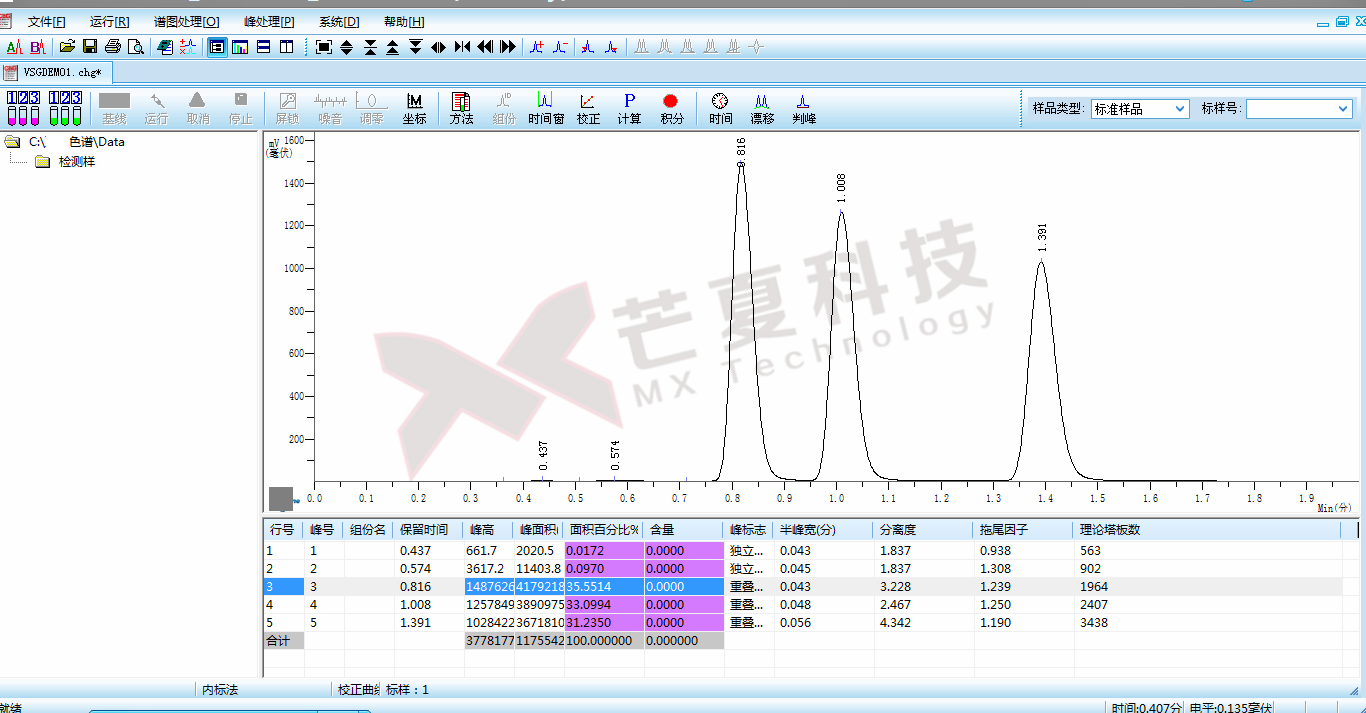1366x713 pixels.
Task: Click the 分离度 column header
Action: (x=924, y=530)
